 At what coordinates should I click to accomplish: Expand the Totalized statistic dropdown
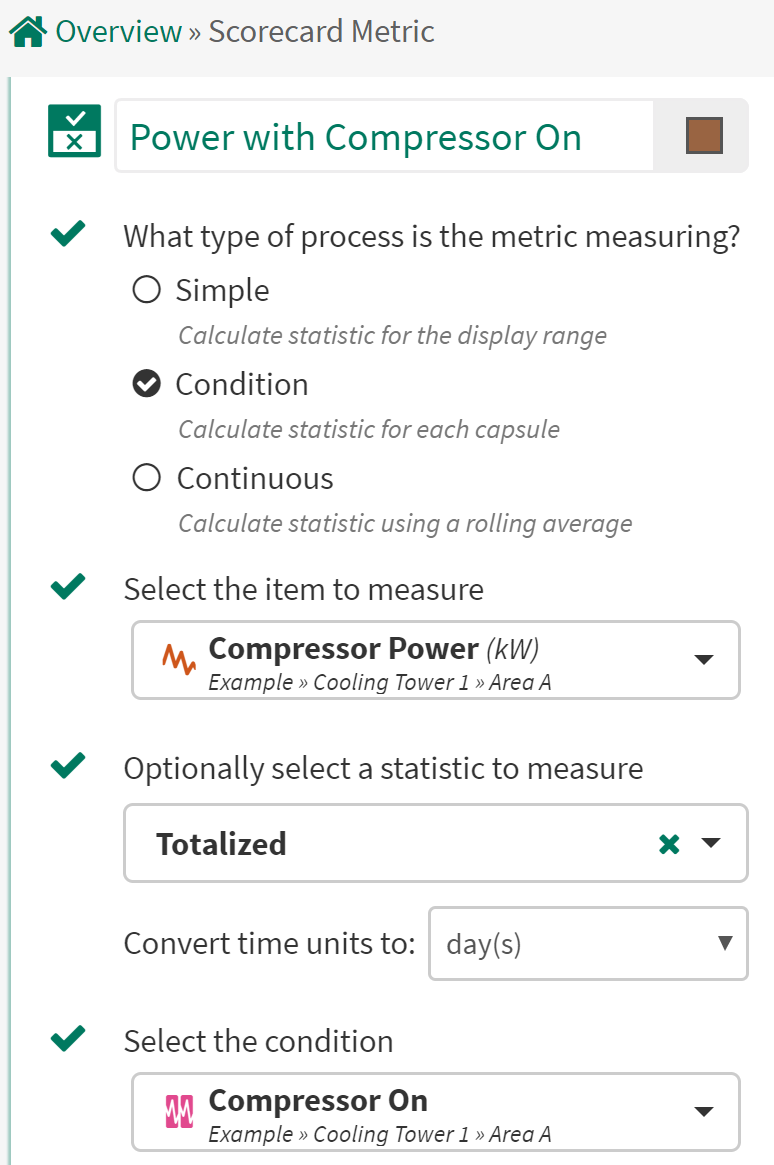point(711,843)
